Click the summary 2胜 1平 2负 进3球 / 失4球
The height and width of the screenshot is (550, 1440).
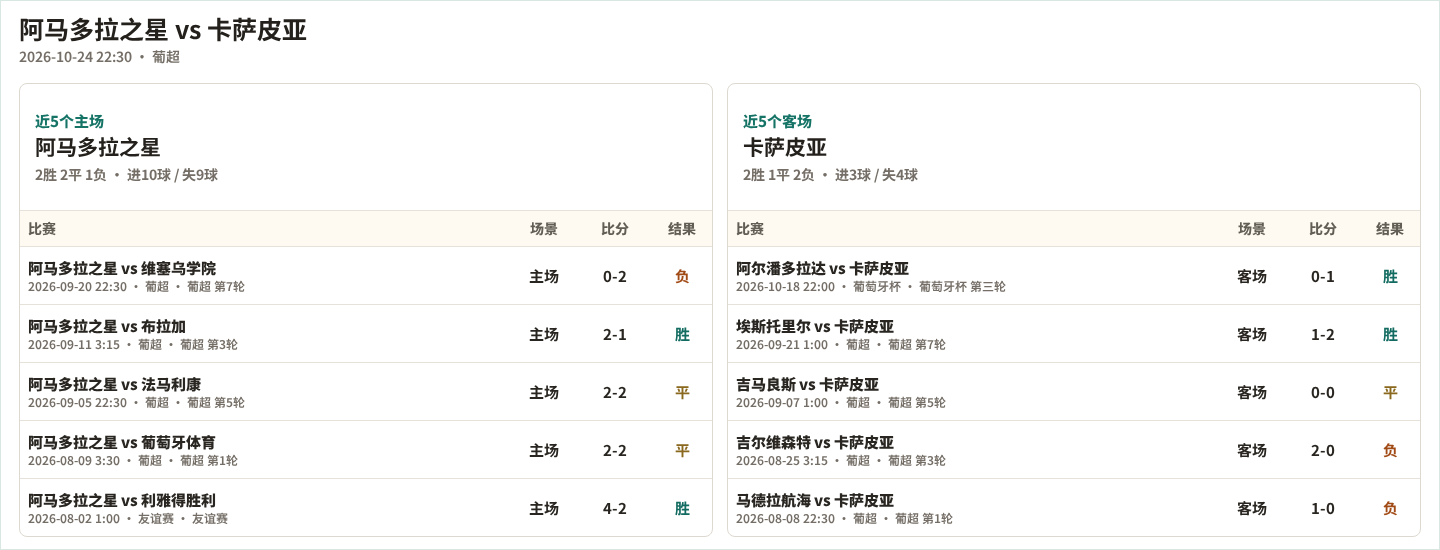[830, 175]
